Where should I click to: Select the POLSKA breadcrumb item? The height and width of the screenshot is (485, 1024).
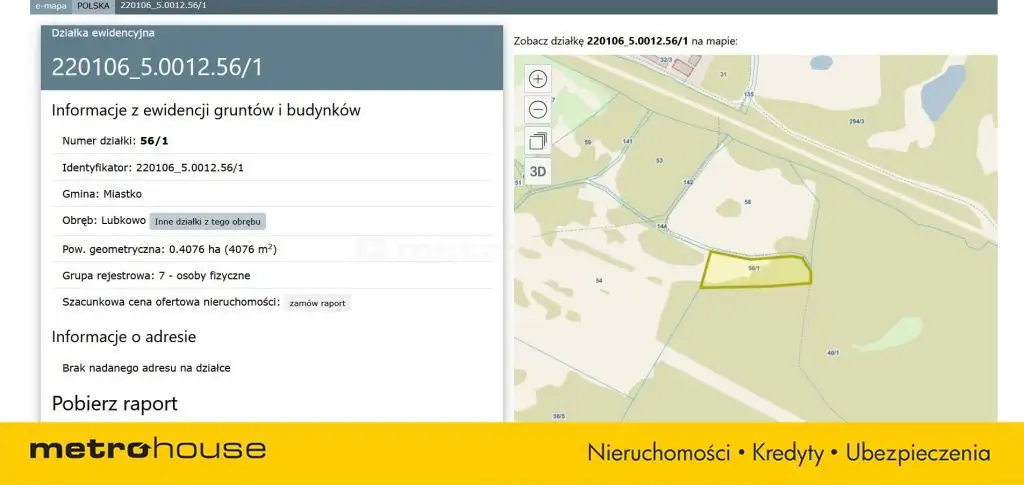93,5
